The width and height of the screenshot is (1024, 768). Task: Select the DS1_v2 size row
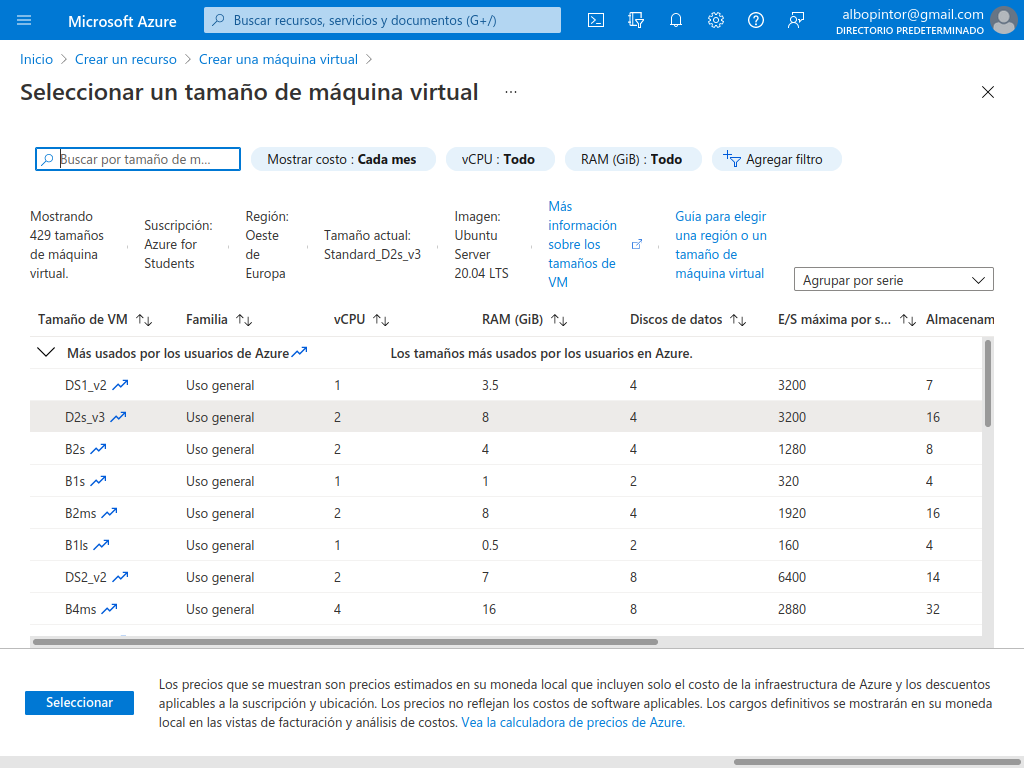[505, 385]
